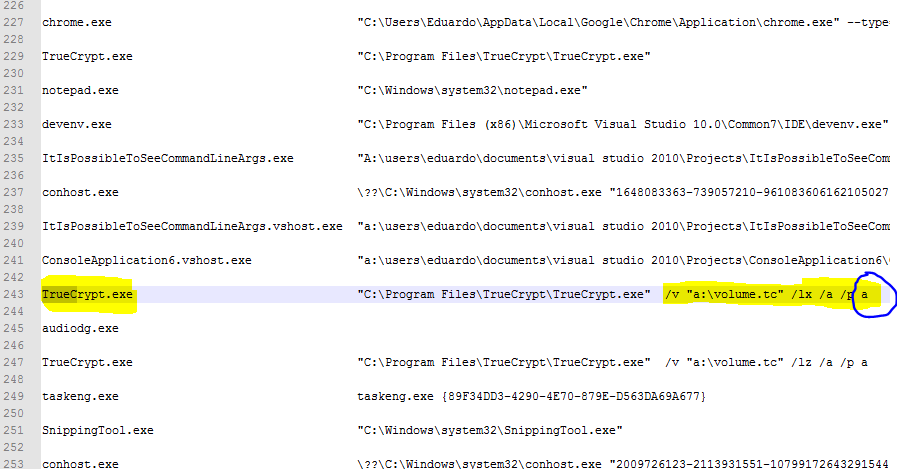Click audiodg.exe process name
The image size is (897, 469).
(80, 329)
